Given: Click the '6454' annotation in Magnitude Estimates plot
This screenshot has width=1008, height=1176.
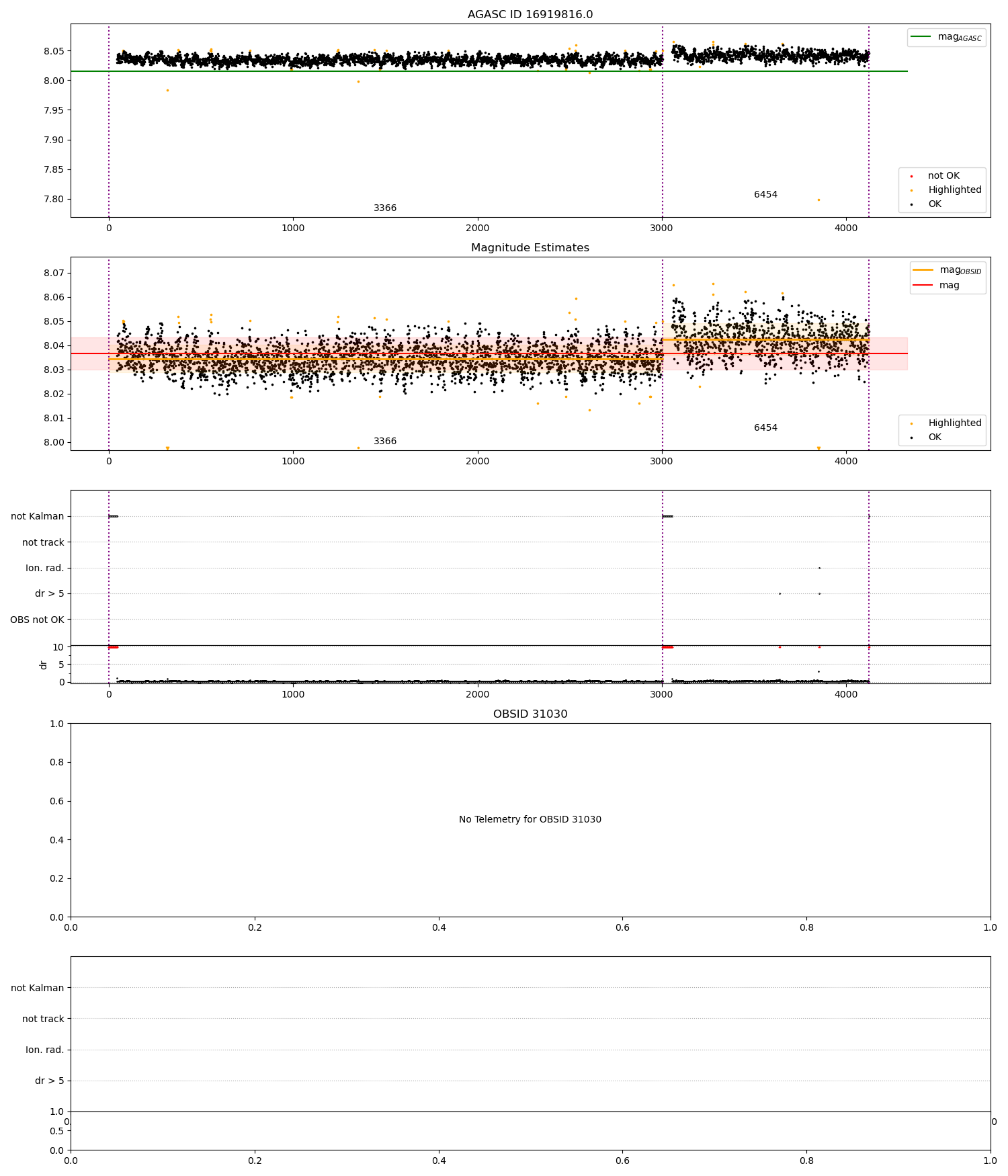Looking at the screenshot, I should coord(765,428).
